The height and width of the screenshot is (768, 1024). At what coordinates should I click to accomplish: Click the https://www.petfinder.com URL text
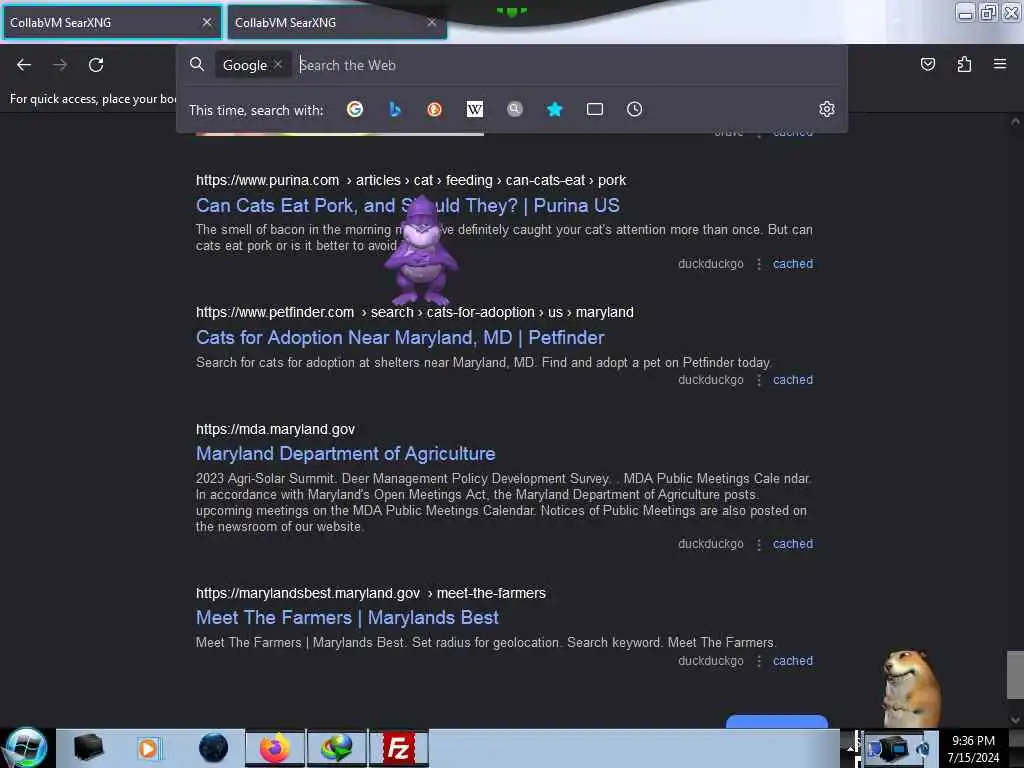[x=275, y=312]
